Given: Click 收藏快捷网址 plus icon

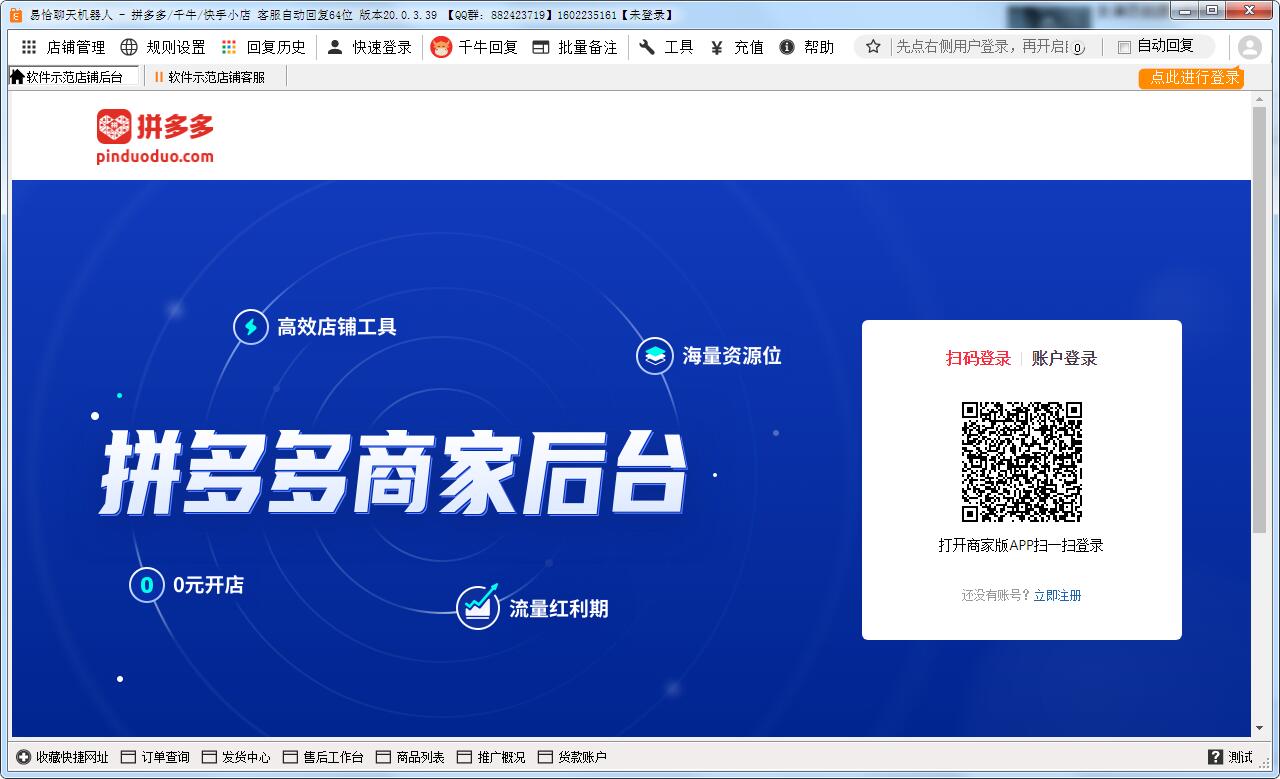Looking at the screenshot, I should tap(24, 757).
